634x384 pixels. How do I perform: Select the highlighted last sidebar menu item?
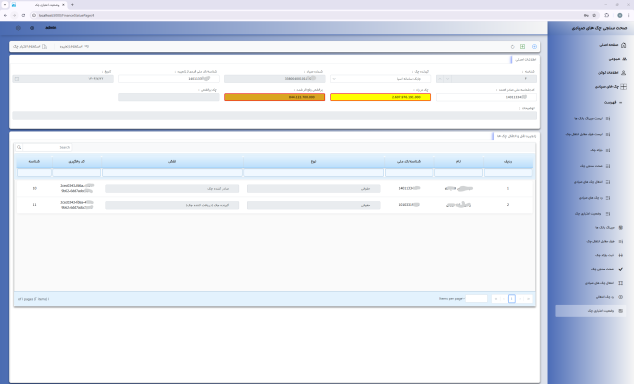point(590,311)
